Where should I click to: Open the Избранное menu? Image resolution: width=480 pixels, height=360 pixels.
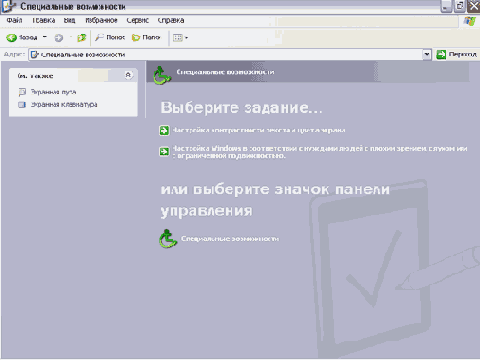pyautogui.click(x=101, y=20)
